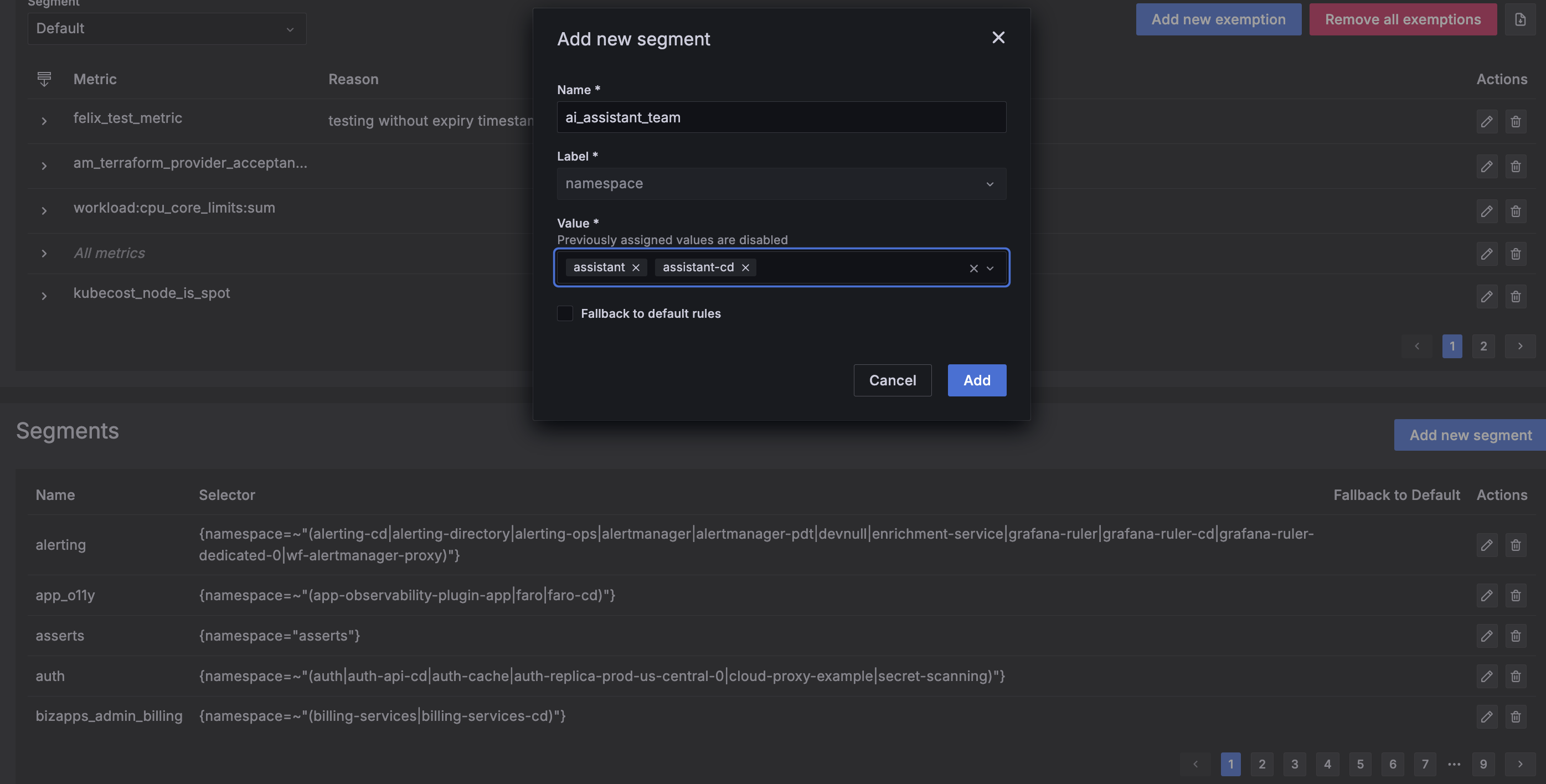Enable Fallback to default rules
The width and height of the screenshot is (1546, 784).
[x=565, y=313]
